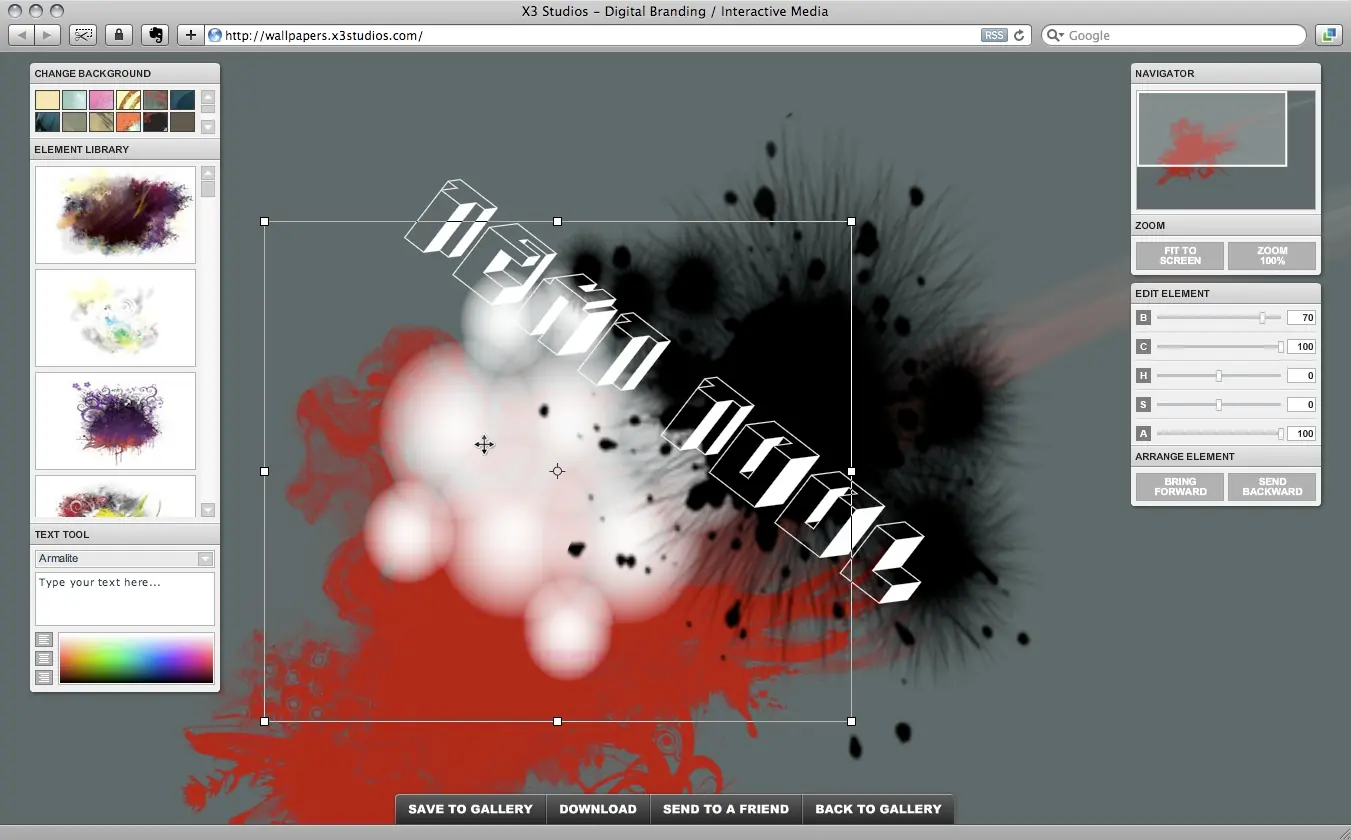Reload the page with the refresh arrow
Image resolution: width=1351 pixels, height=840 pixels.
[1019, 35]
